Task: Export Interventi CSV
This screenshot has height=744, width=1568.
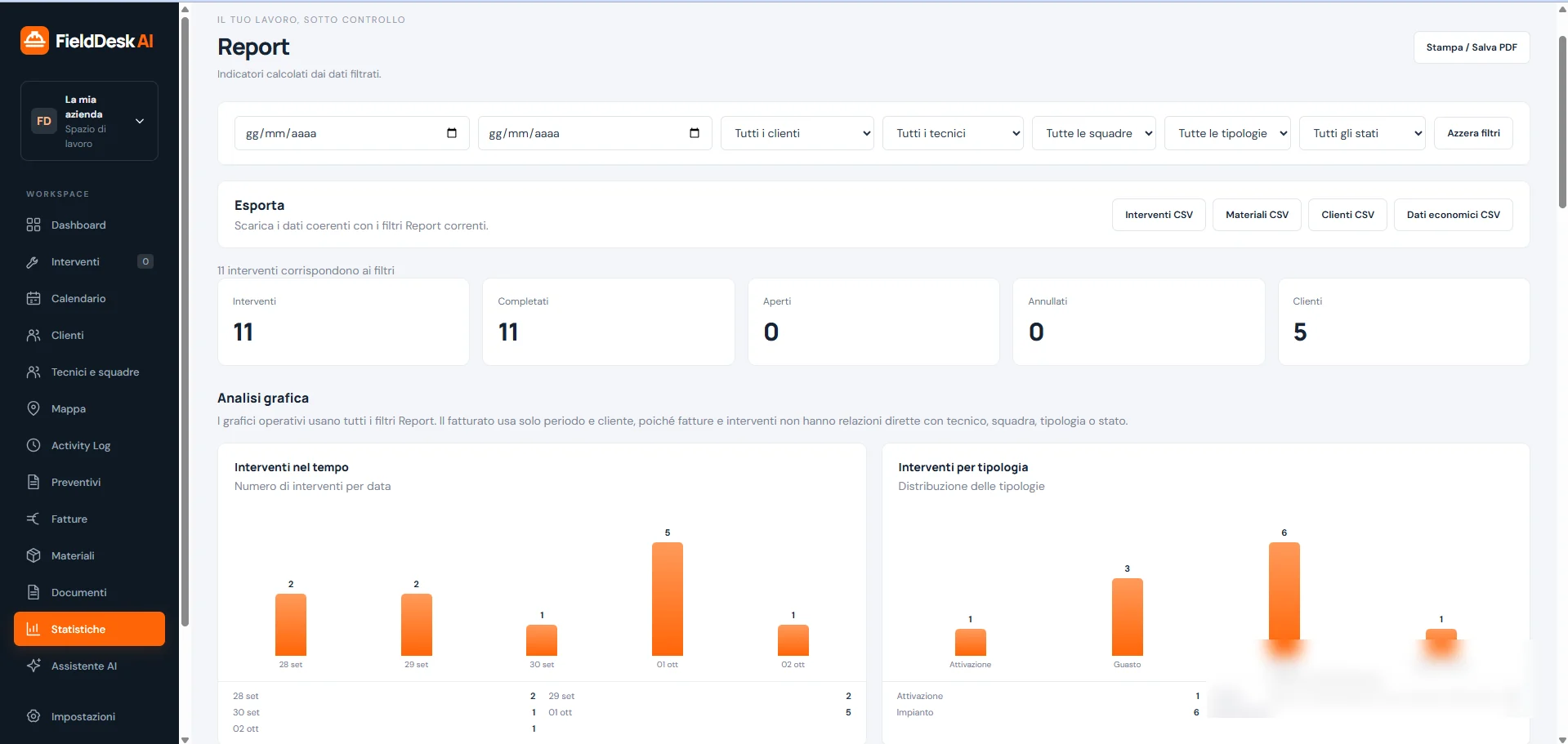Action: pyautogui.click(x=1159, y=215)
